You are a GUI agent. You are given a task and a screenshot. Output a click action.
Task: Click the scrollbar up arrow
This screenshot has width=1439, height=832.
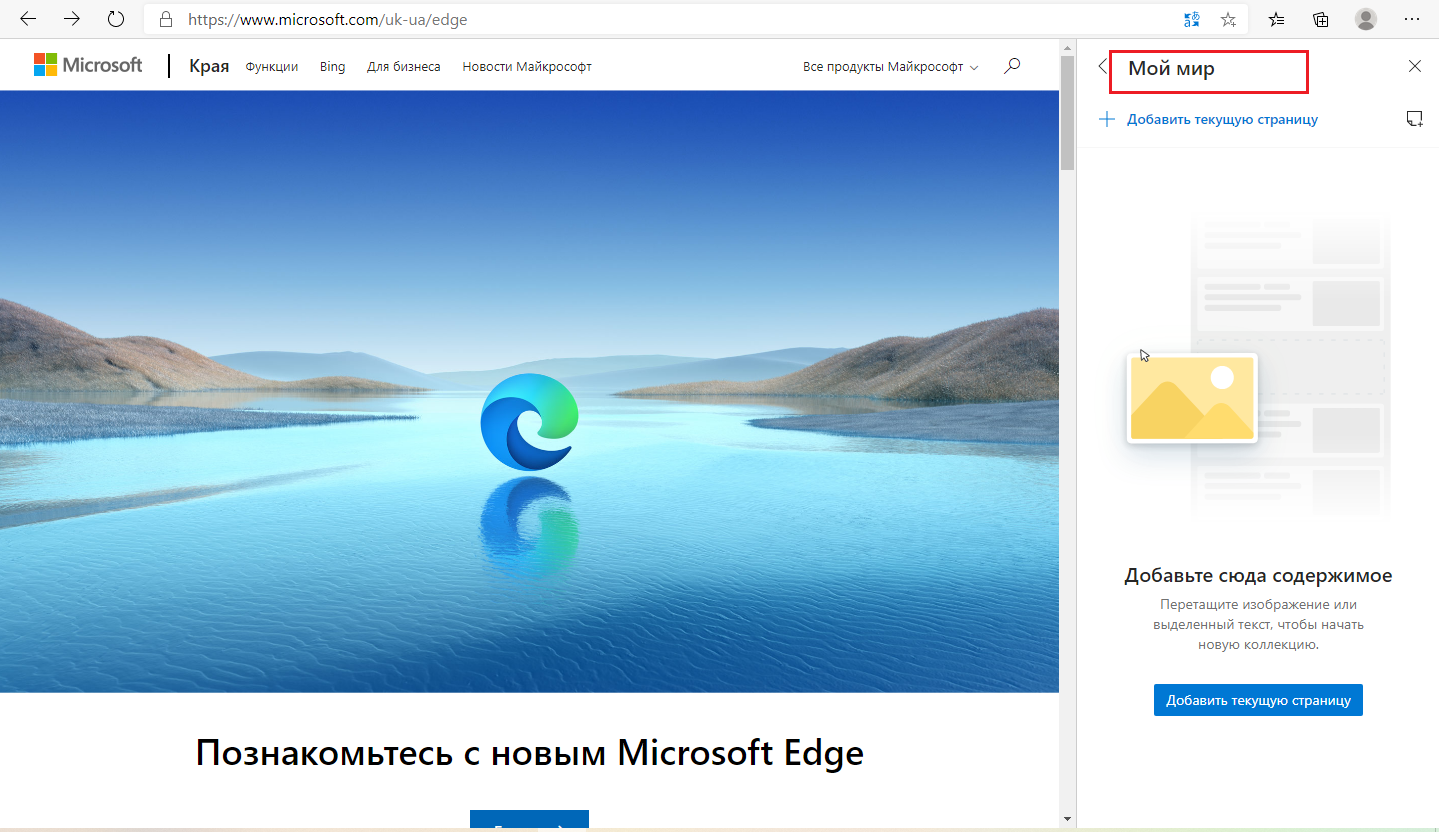pyautogui.click(x=1067, y=46)
